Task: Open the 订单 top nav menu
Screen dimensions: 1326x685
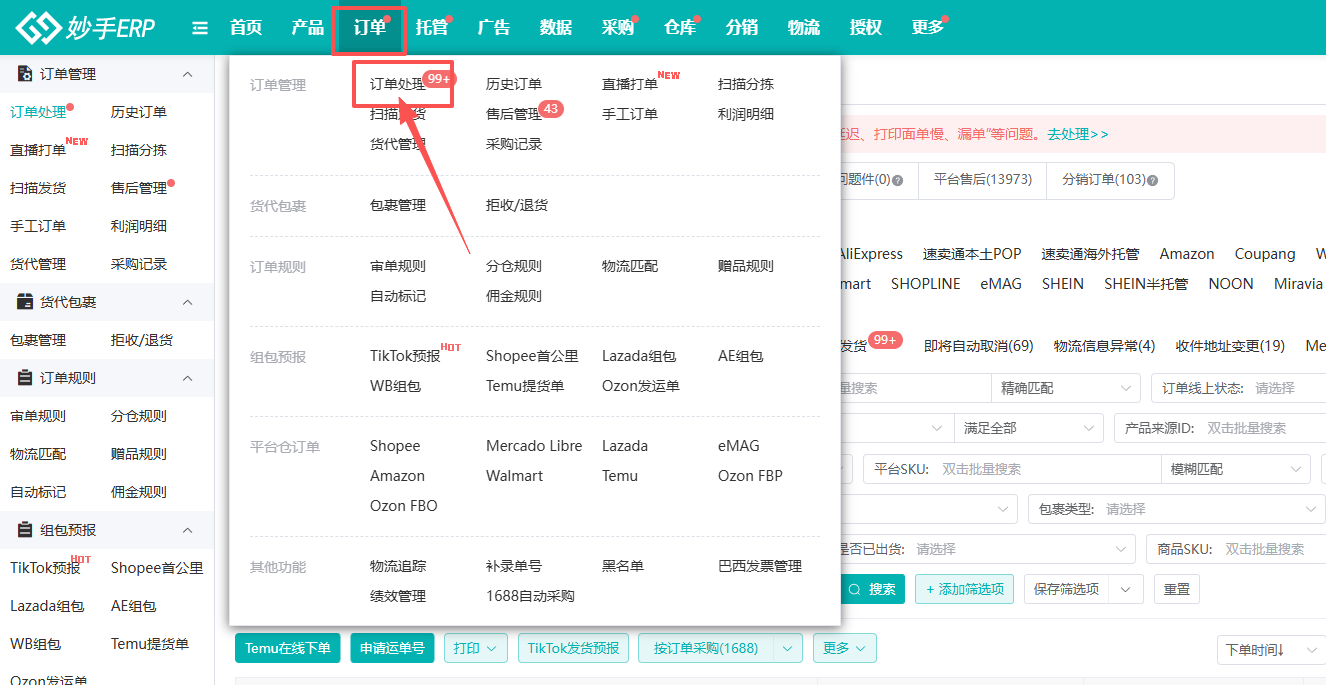Action: pos(370,28)
